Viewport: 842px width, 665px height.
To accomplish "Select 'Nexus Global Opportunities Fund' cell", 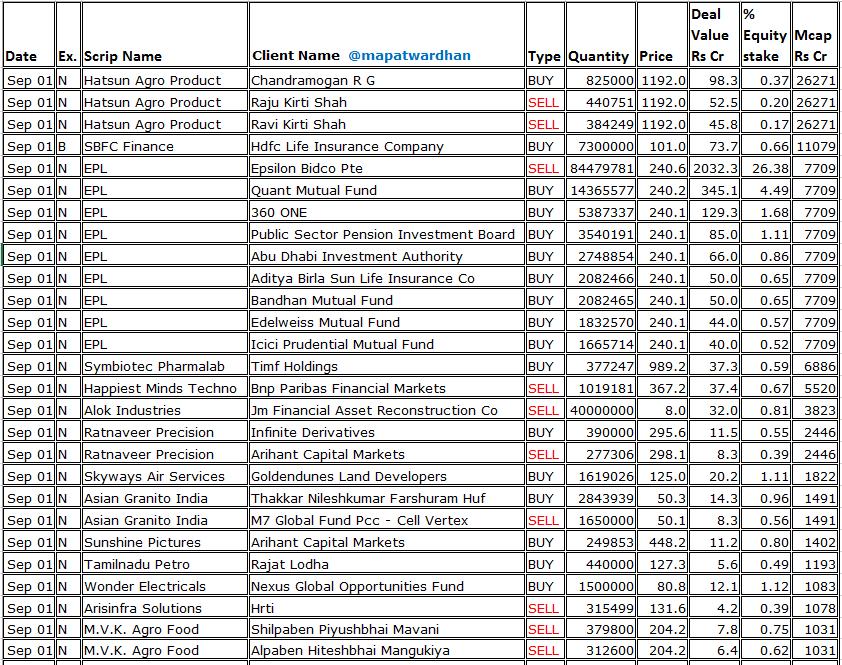I will click(387, 587).
